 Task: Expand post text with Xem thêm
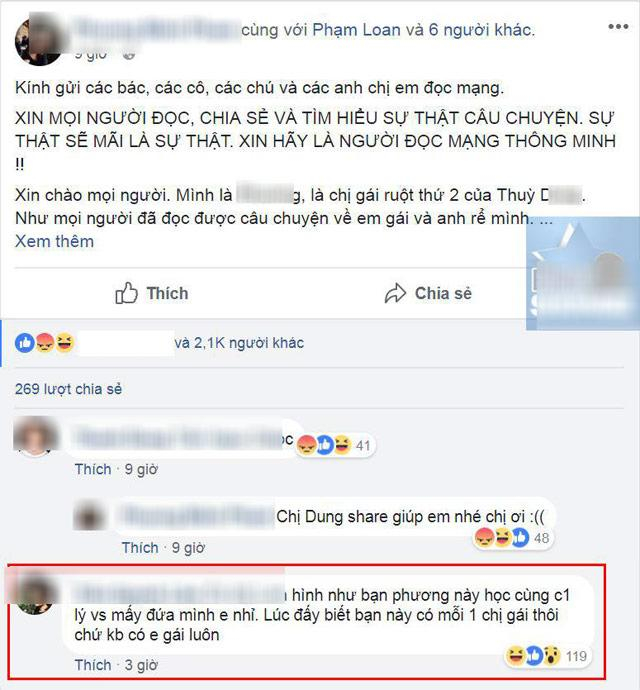(x=55, y=241)
